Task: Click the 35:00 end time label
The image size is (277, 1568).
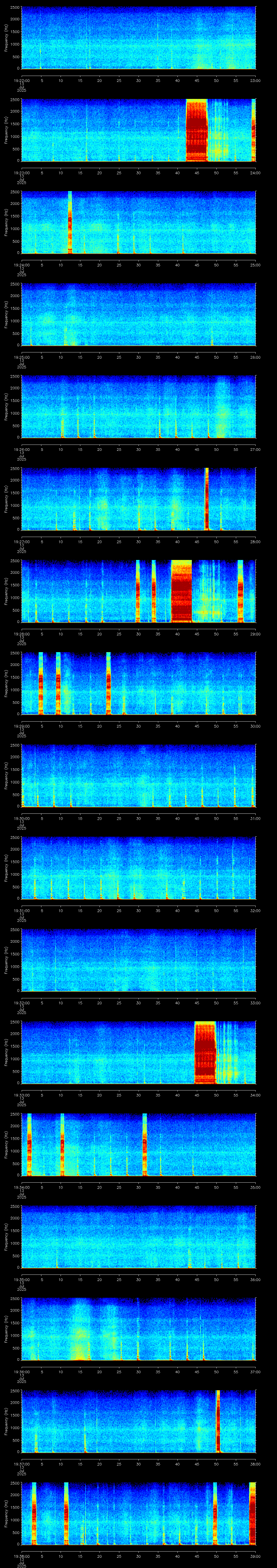Action: 255,1187
